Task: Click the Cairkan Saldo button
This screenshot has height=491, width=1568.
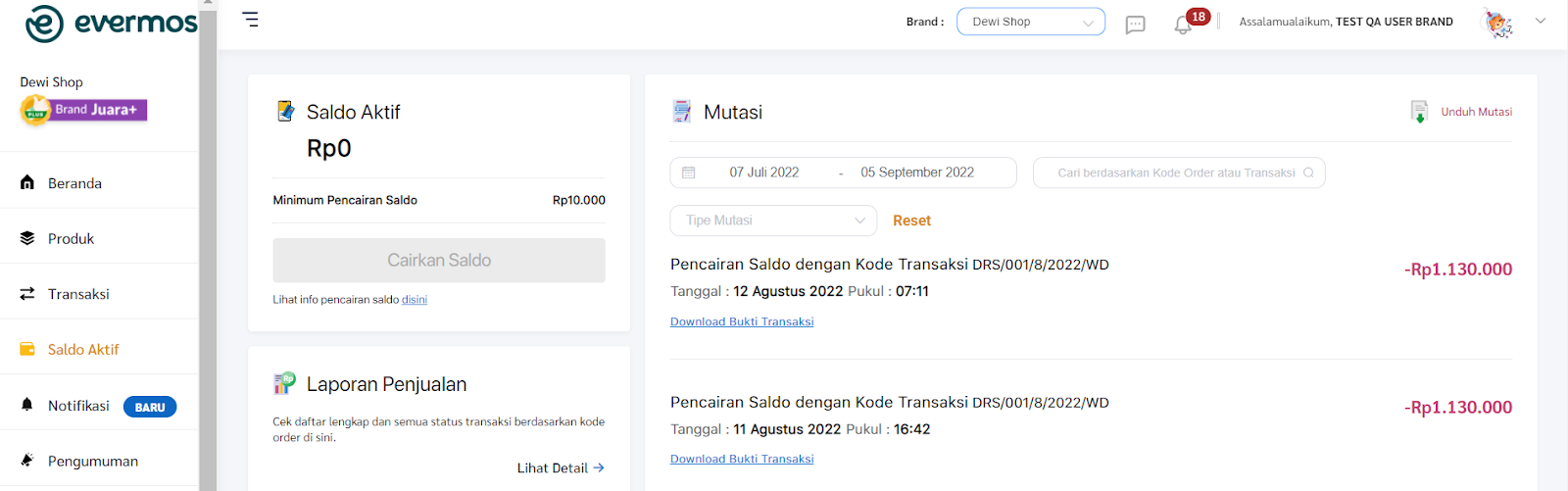Action: click(439, 261)
